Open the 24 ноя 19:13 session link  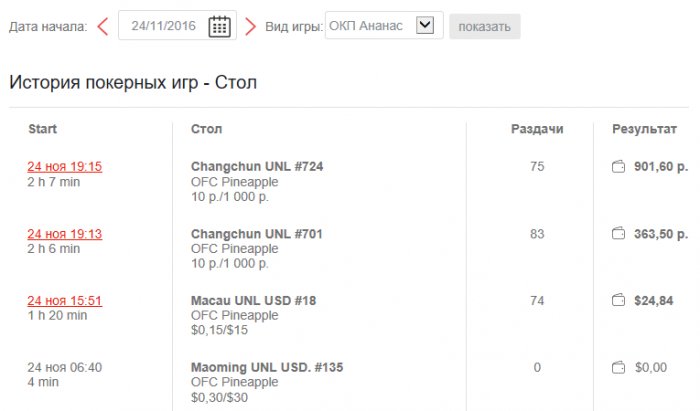click(64, 234)
